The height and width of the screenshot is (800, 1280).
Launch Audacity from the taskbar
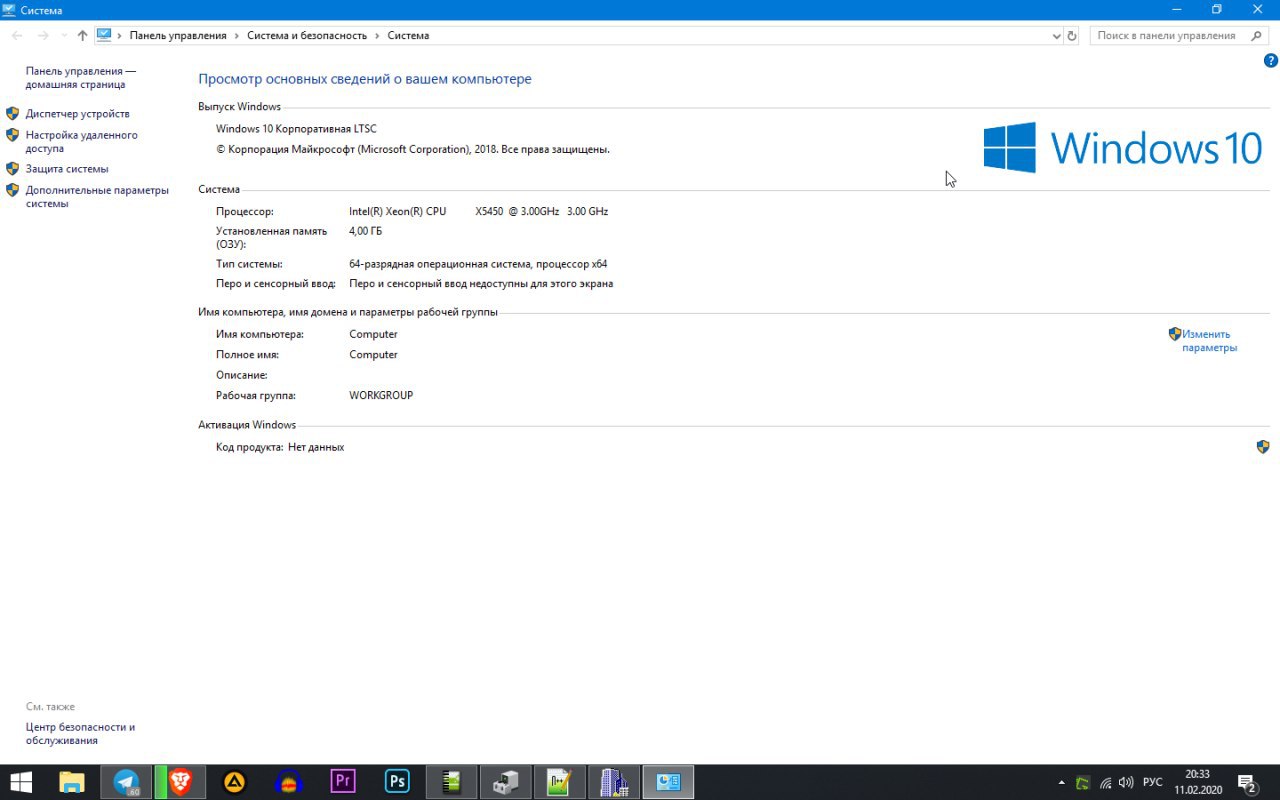point(289,781)
